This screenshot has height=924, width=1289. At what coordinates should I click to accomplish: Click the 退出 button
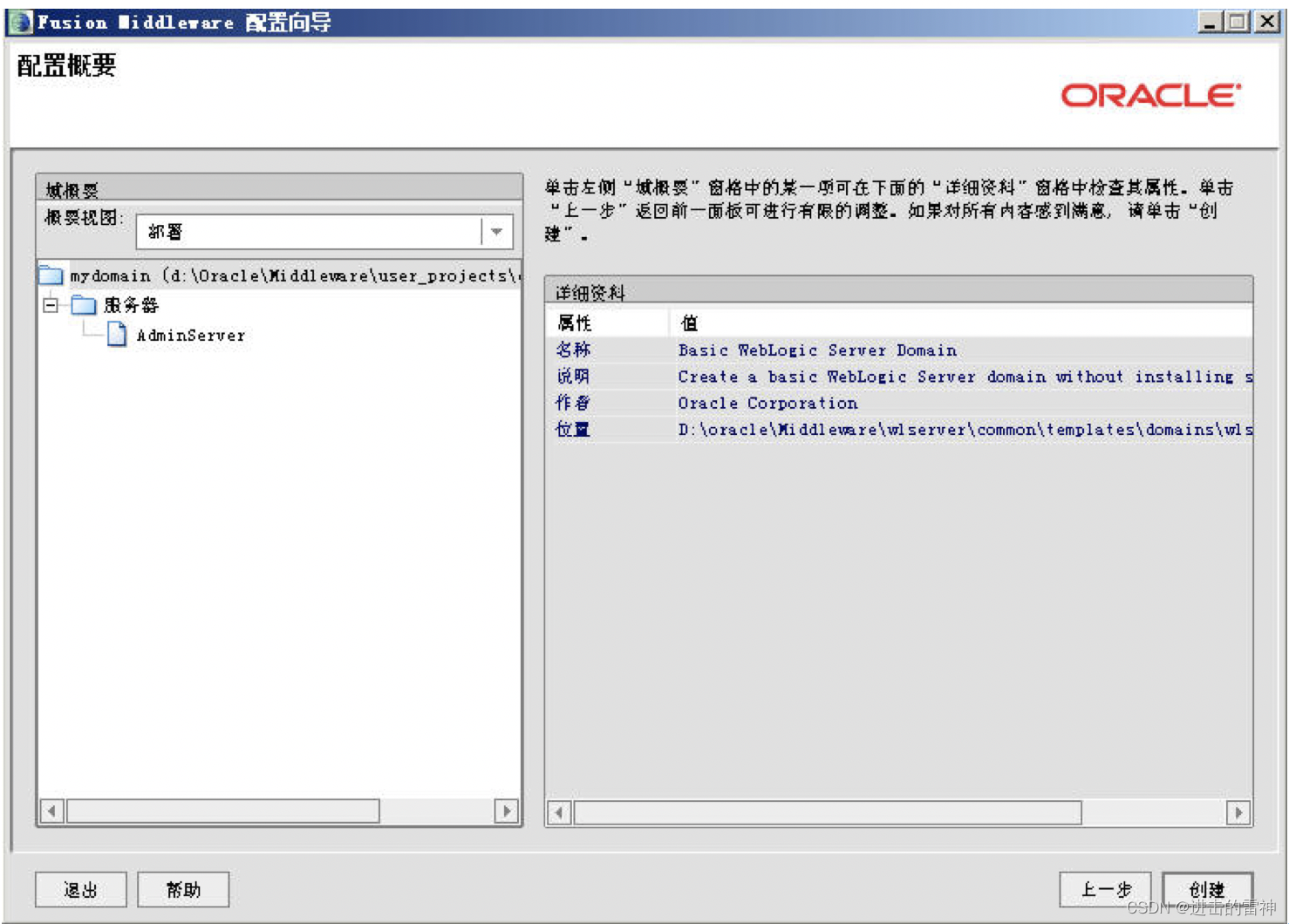[x=81, y=890]
